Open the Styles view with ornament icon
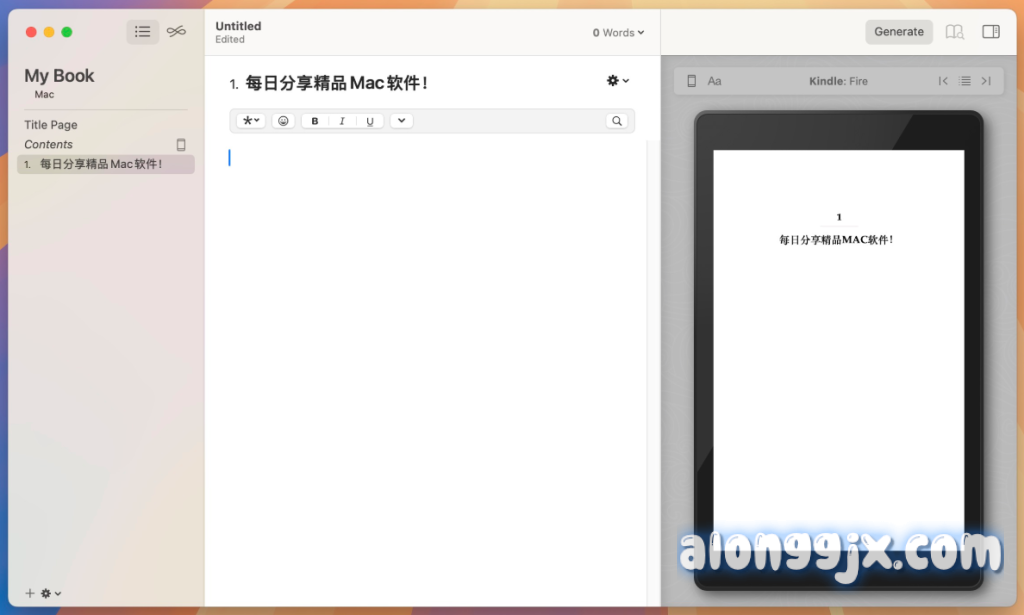The width and height of the screenshot is (1024, 615). 177,32
